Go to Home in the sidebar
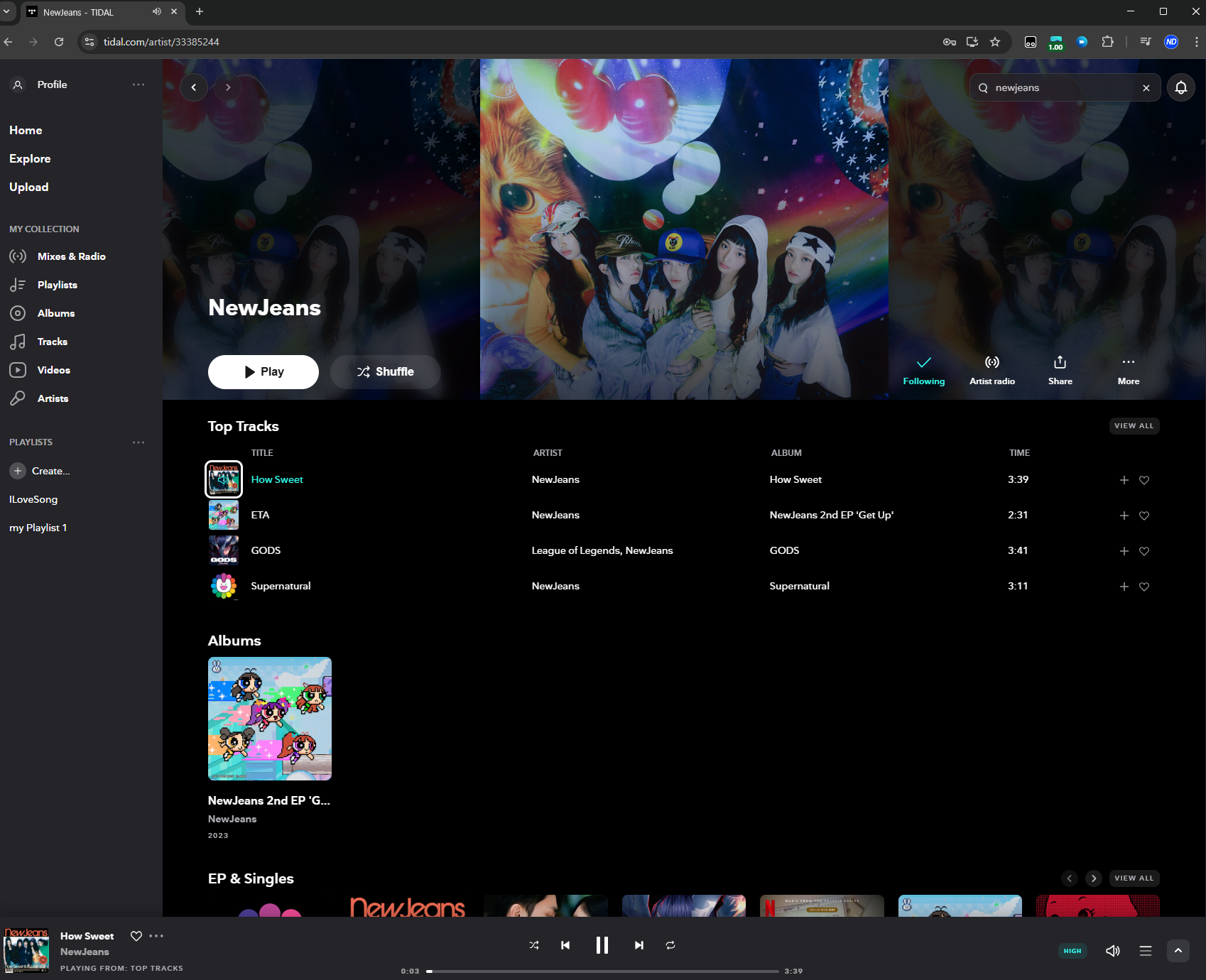1206x980 pixels. click(26, 130)
